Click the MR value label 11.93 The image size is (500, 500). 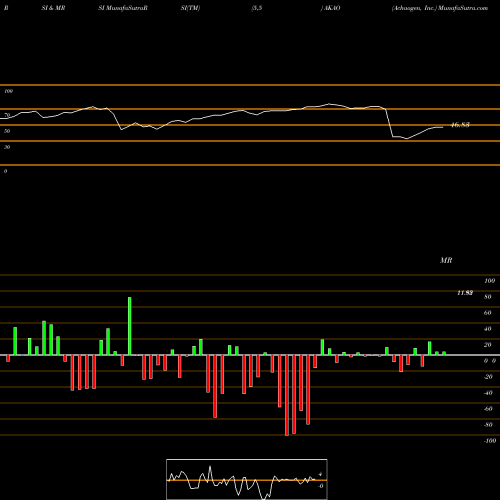(465, 293)
